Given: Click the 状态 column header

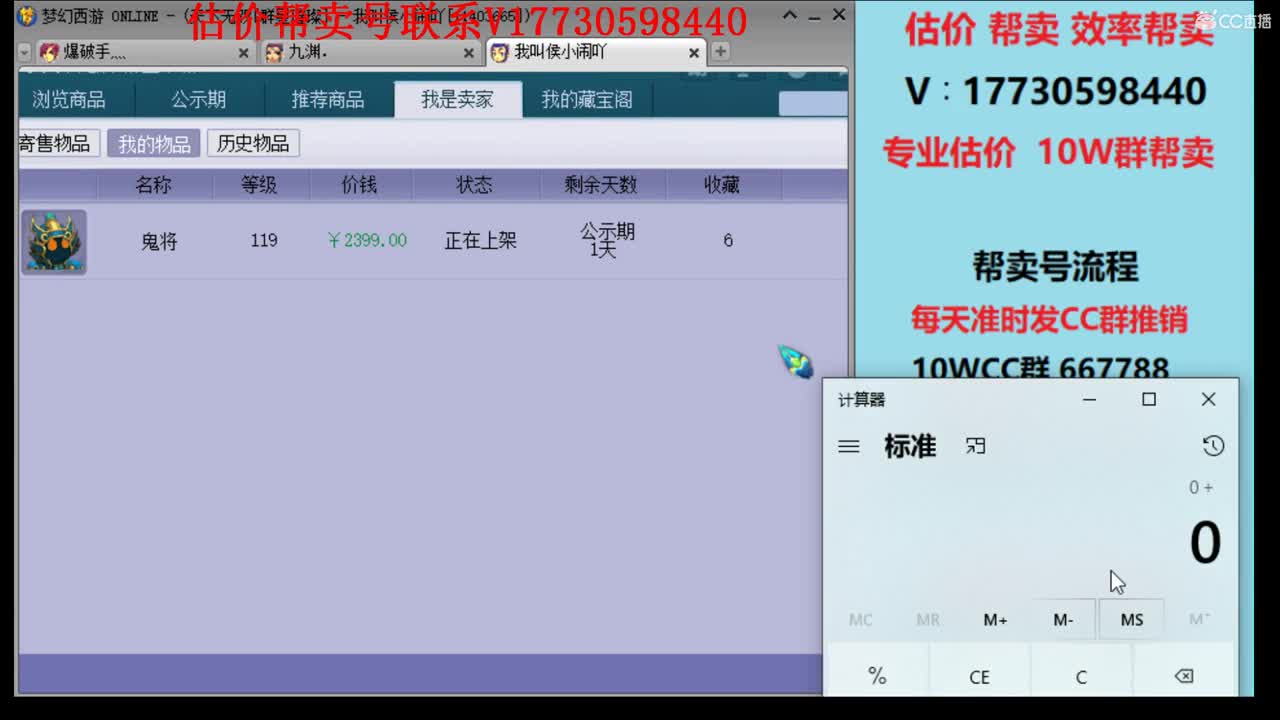Looking at the screenshot, I should (x=474, y=185).
